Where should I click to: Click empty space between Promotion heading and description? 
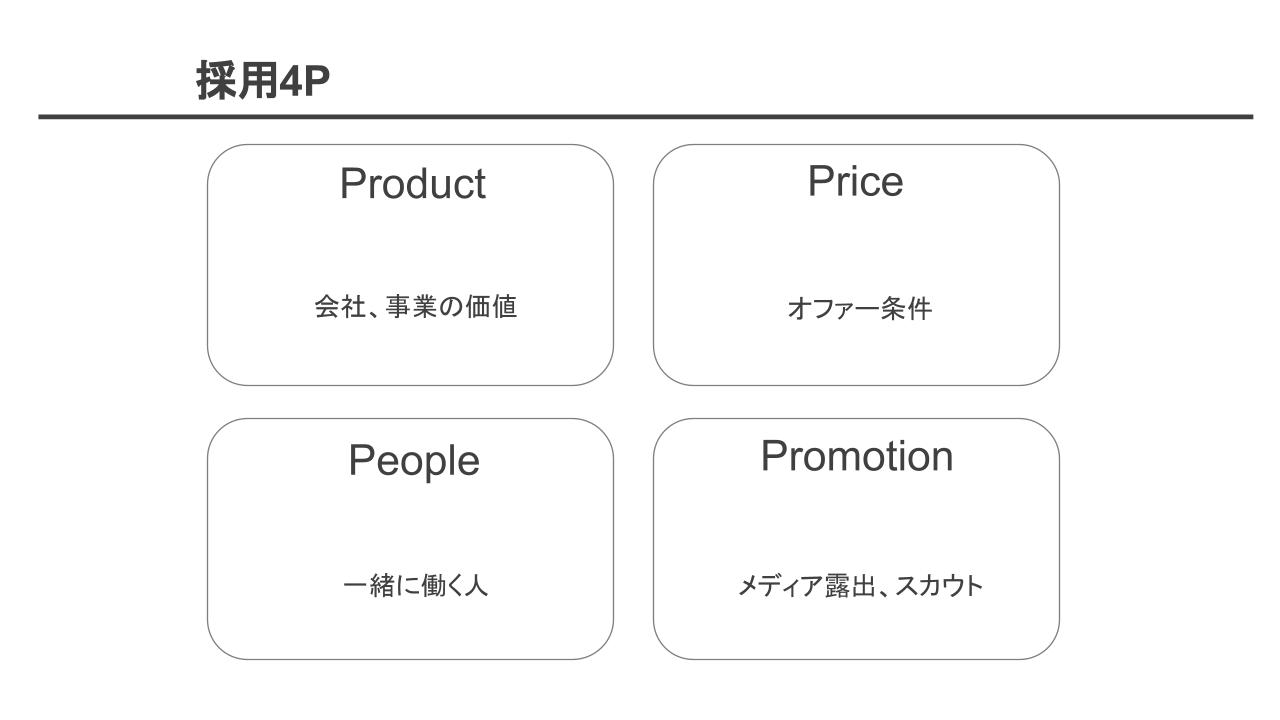856,523
